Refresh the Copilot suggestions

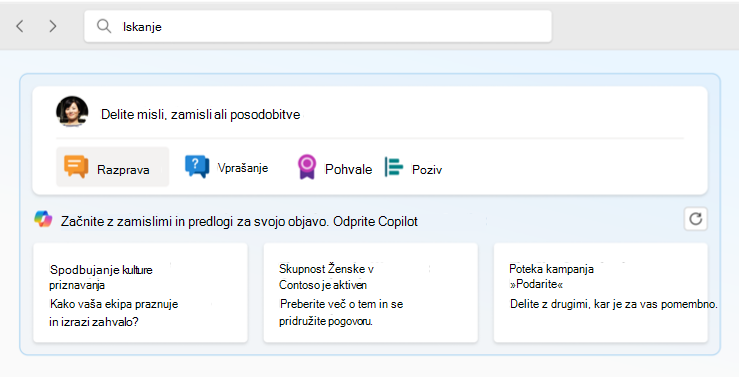pos(696,219)
